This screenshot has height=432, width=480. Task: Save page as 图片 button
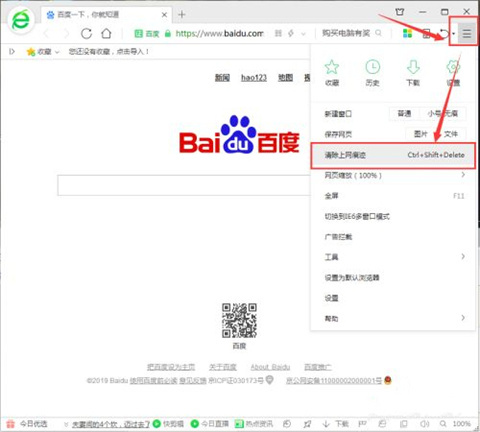coord(420,134)
